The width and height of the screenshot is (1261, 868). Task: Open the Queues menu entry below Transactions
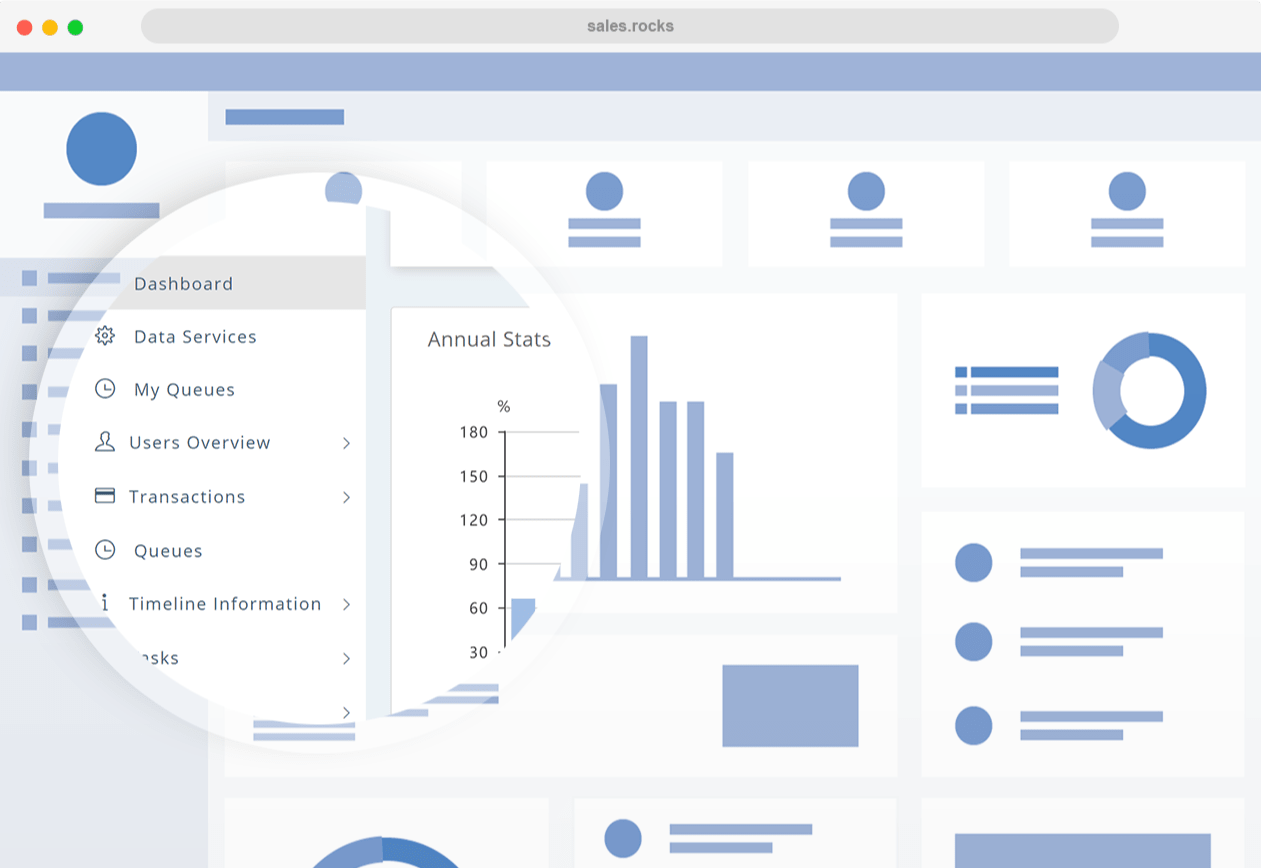[x=168, y=551]
